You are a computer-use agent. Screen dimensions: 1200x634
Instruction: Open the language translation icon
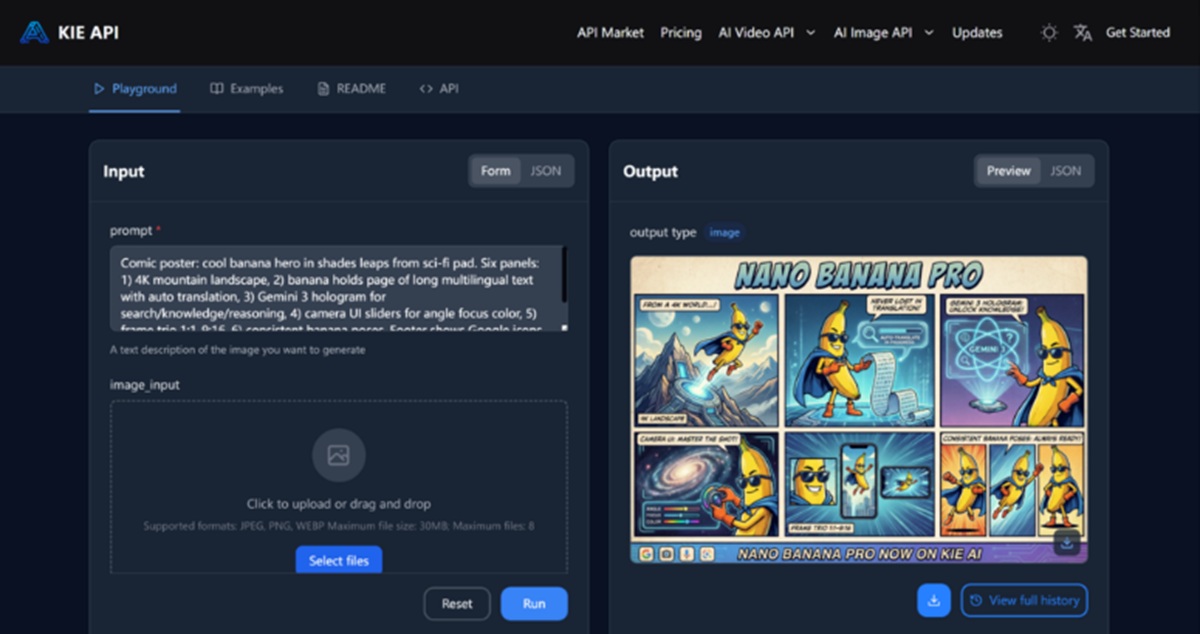(x=1083, y=33)
